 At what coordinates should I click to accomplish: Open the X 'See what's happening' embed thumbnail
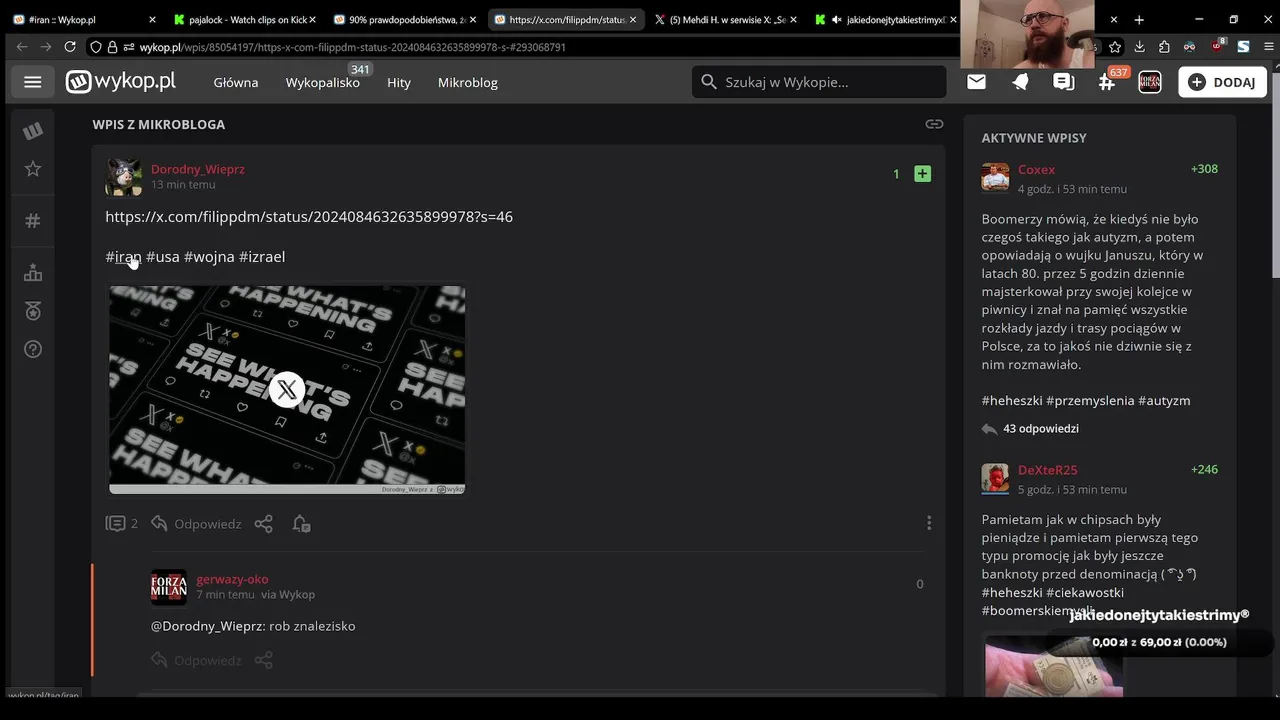pos(287,390)
